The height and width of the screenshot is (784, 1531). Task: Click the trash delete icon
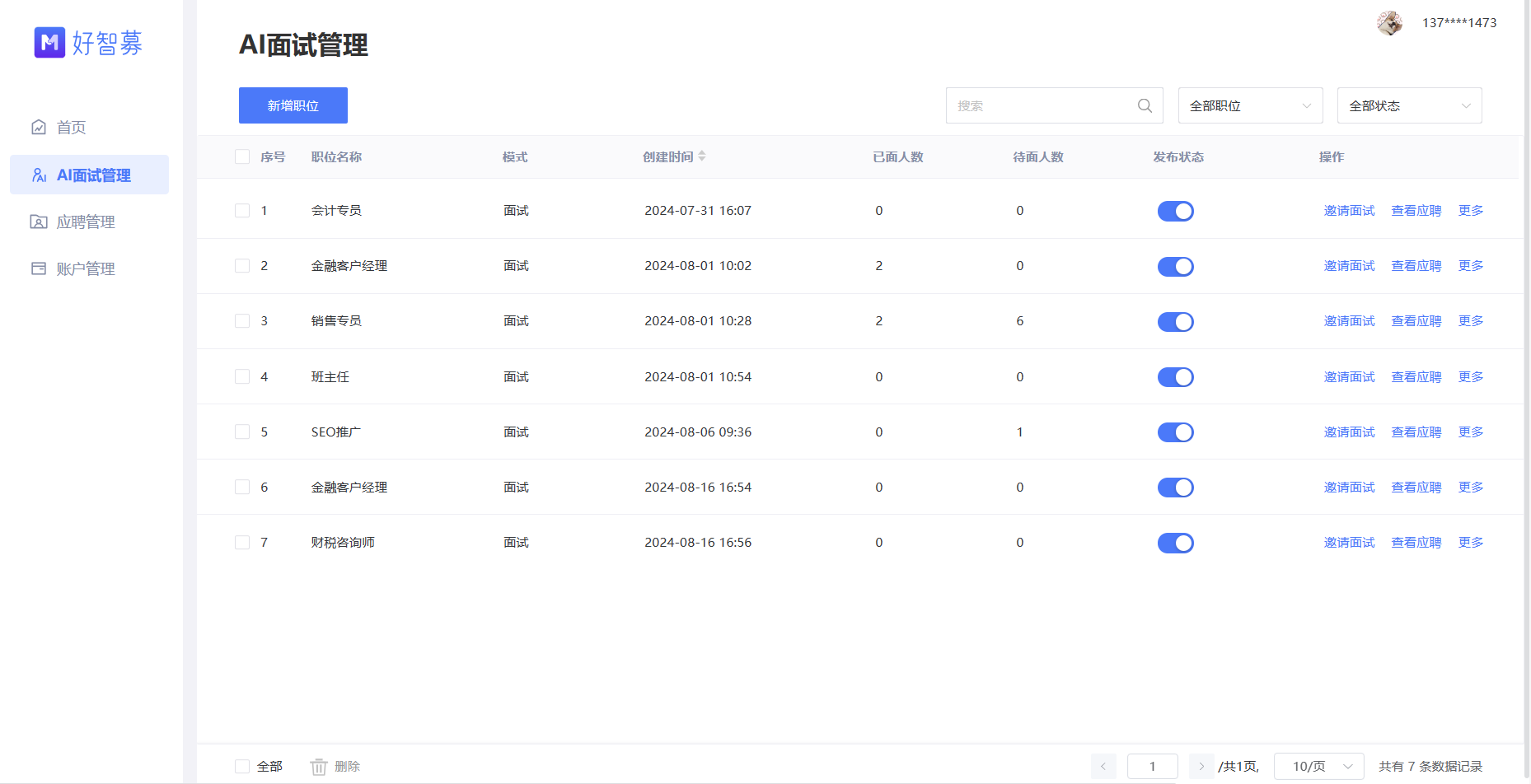[x=319, y=767]
